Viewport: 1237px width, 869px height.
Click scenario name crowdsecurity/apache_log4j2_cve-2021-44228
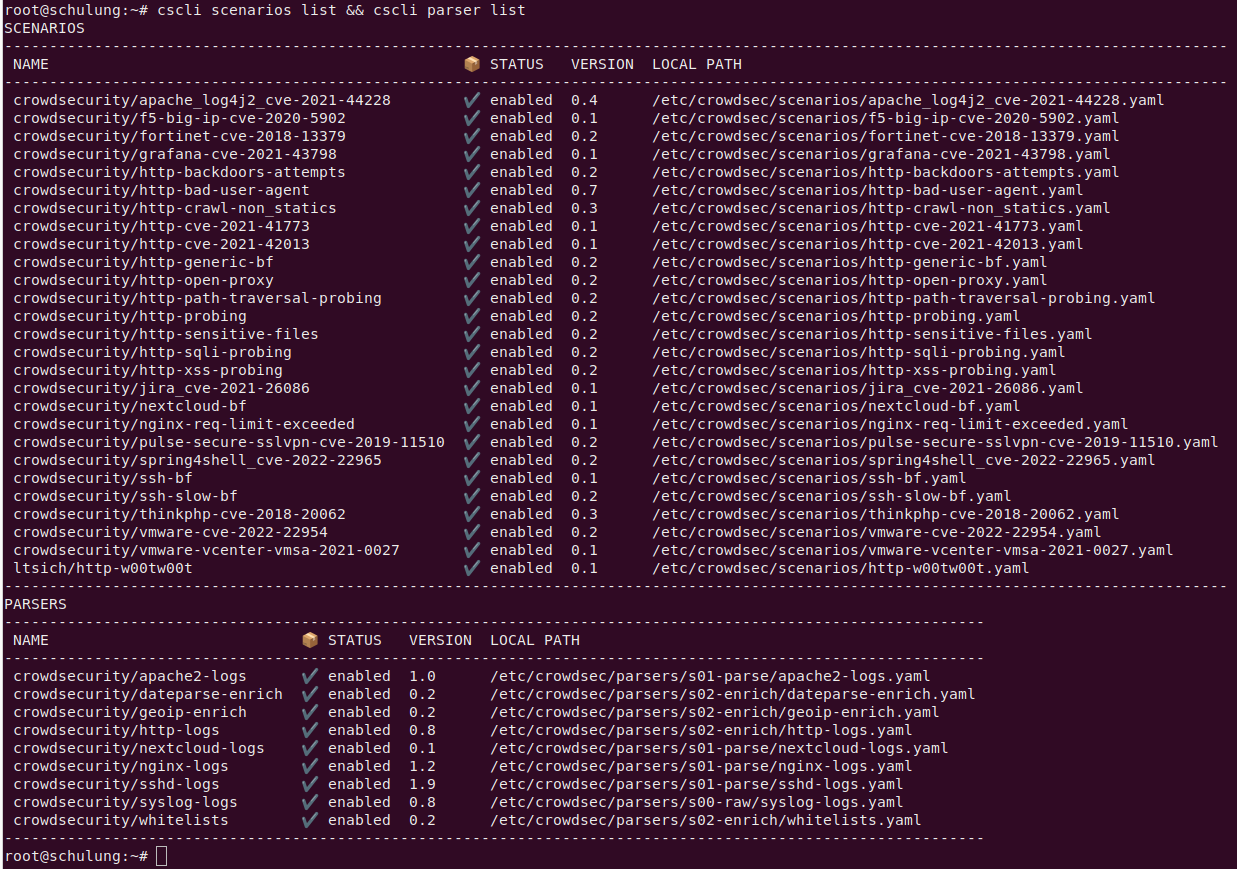[x=202, y=100]
